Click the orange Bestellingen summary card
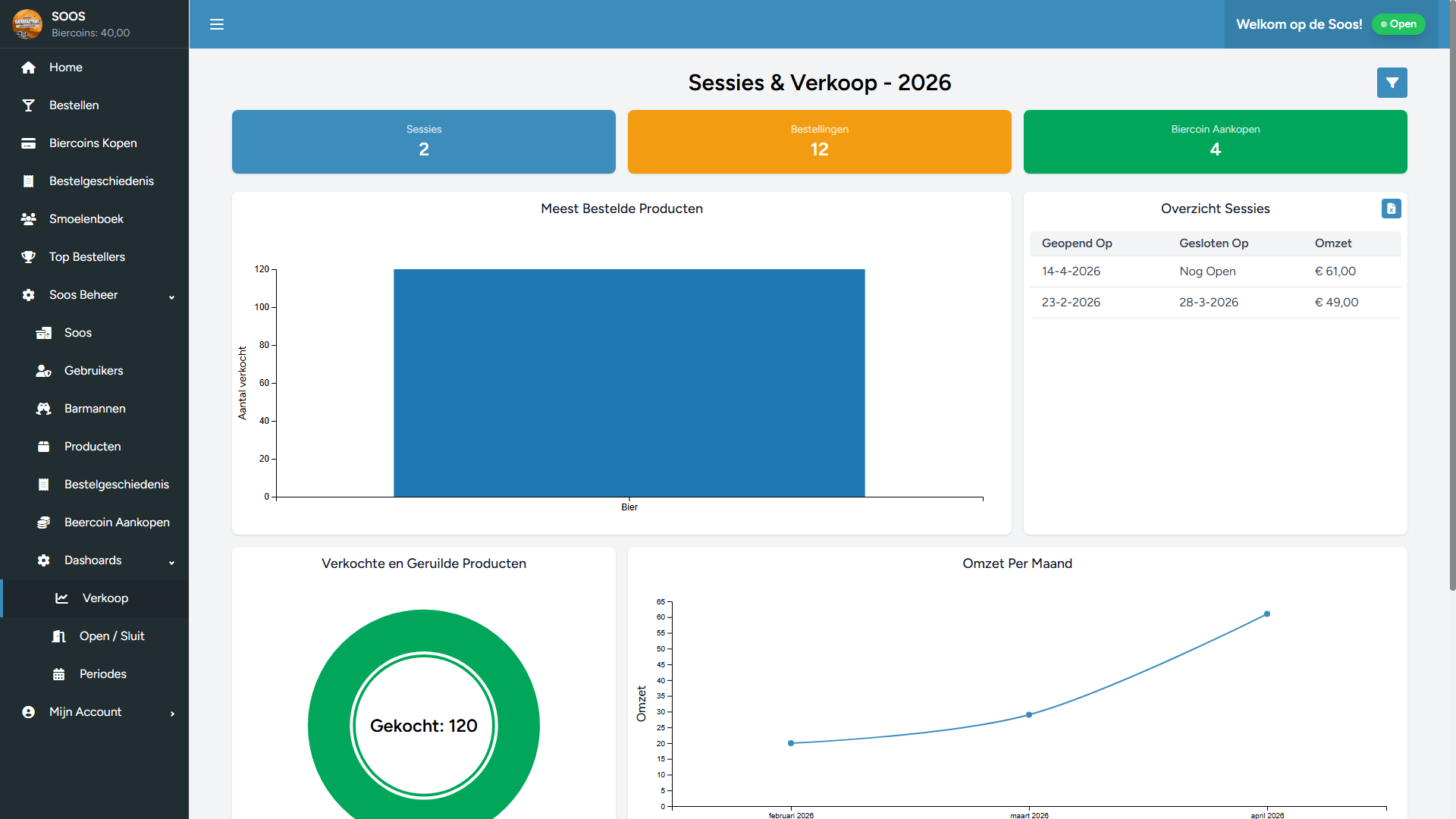This screenshot has height=819, width=1456. [x=819, y=142]
